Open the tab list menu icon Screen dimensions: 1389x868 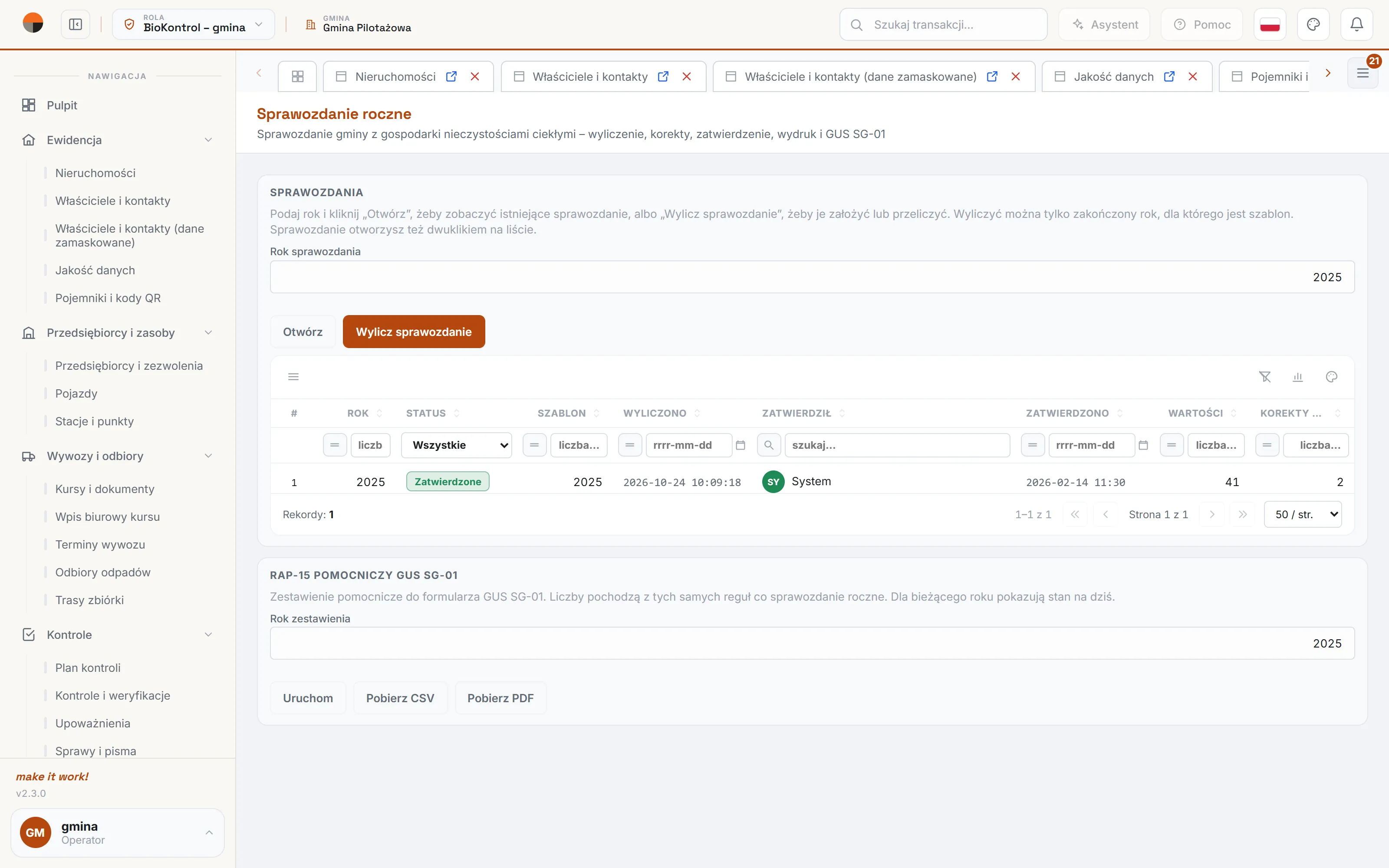(x=1363, y=73)
